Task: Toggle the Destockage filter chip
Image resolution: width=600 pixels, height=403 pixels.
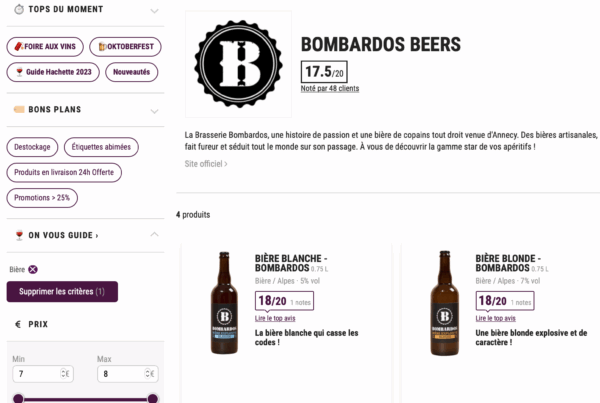Action: [x=32, y=147]
